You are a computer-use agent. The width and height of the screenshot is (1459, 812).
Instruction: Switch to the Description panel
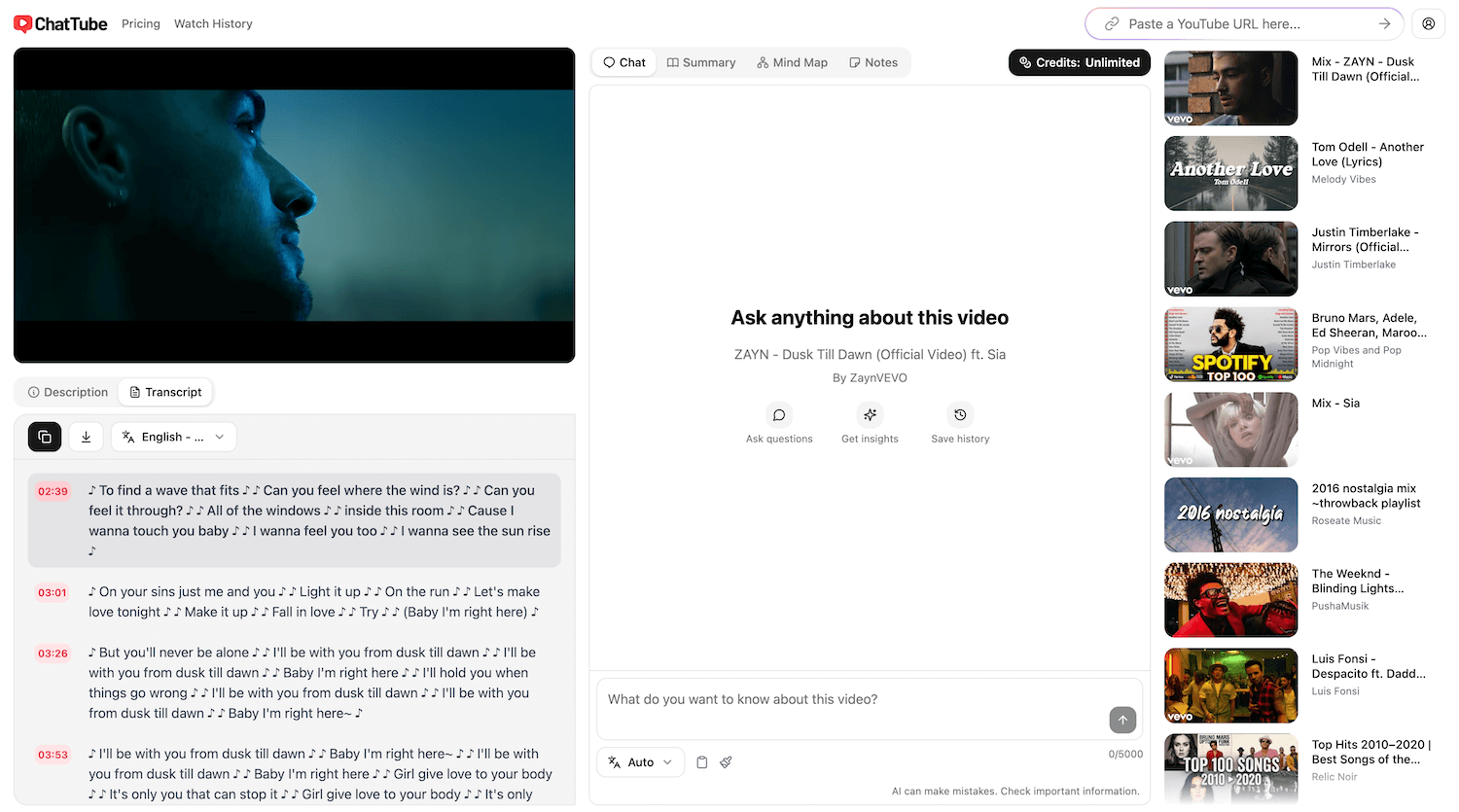(x=67, y=391)
